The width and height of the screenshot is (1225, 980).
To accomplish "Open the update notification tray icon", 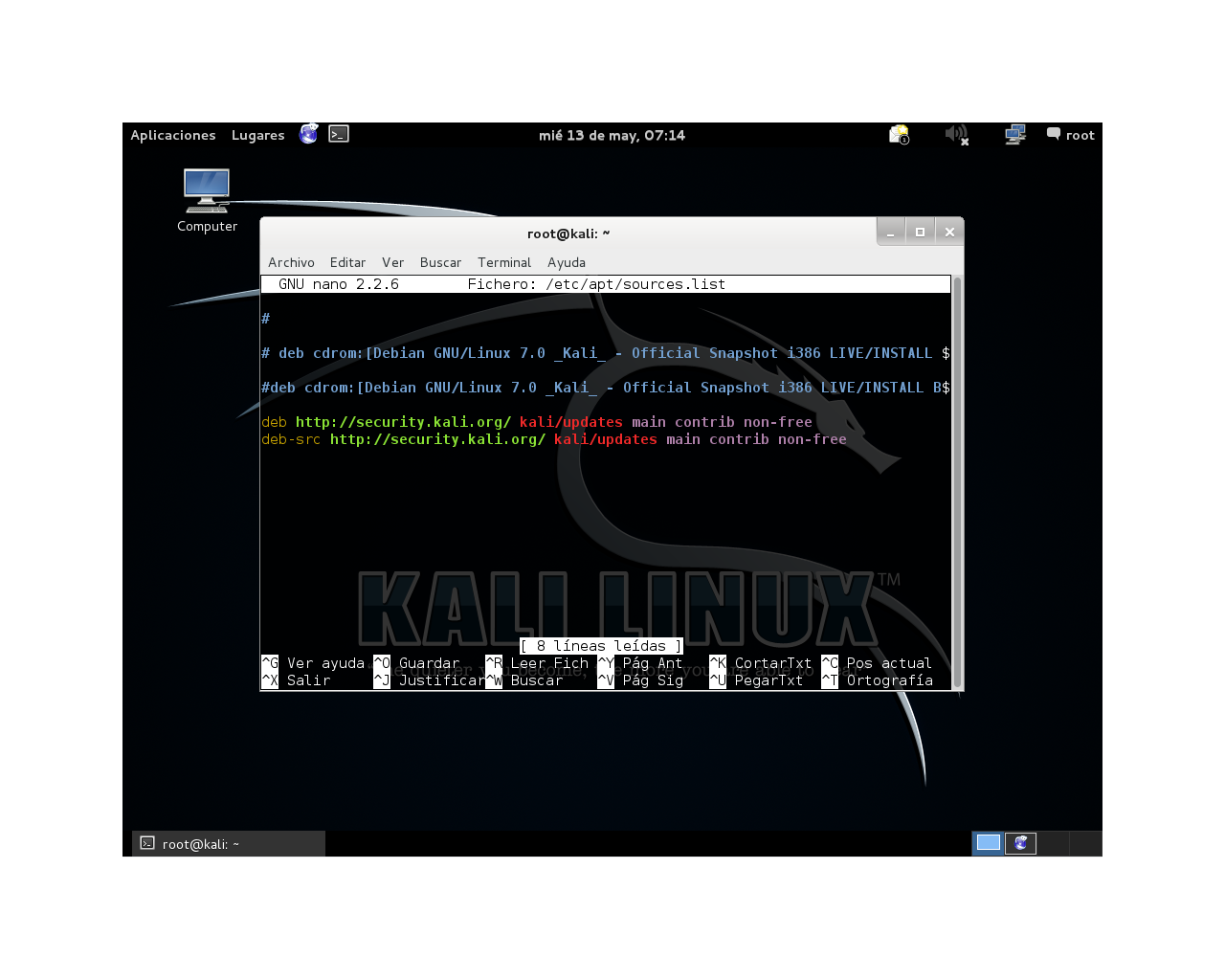I will pos(899,135).
